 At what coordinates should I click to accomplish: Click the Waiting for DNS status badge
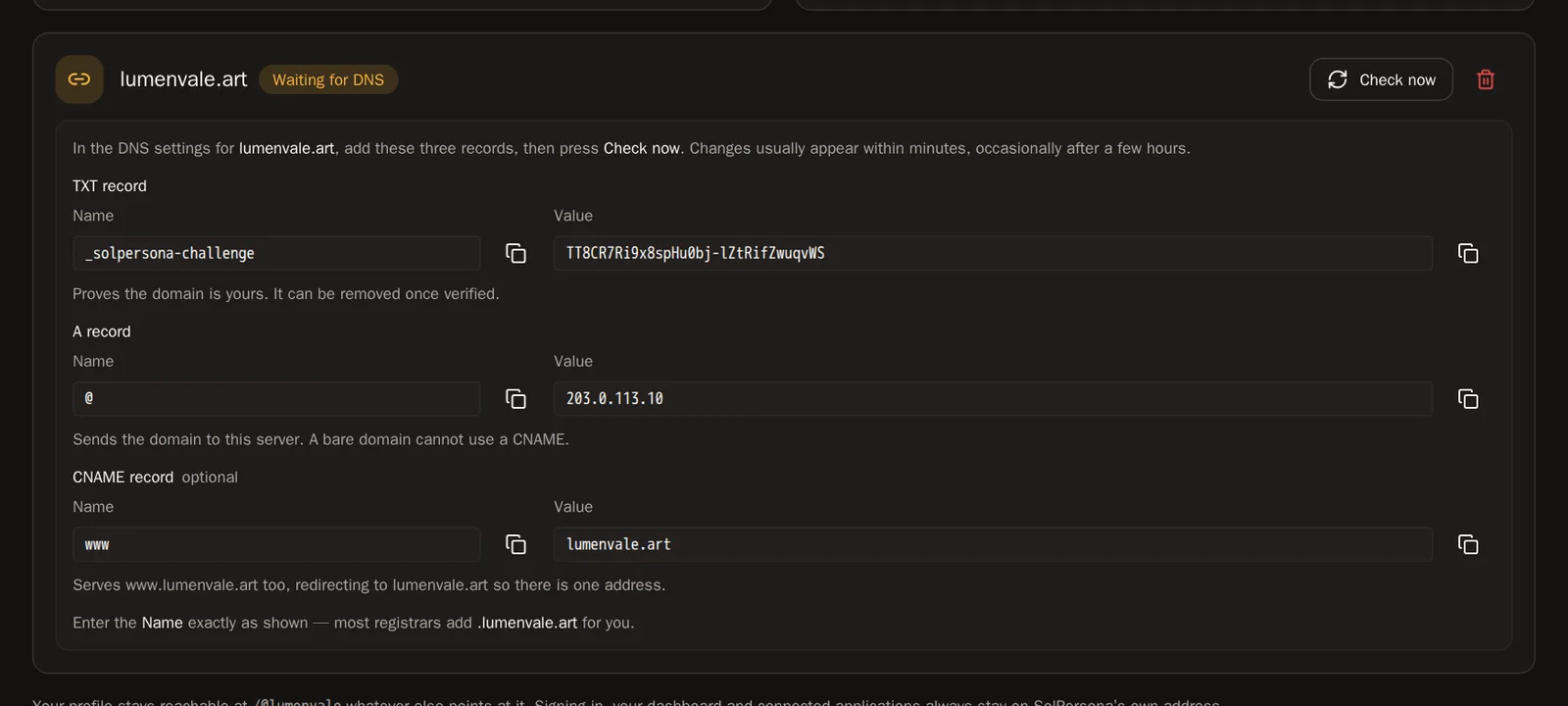point(328,79)
